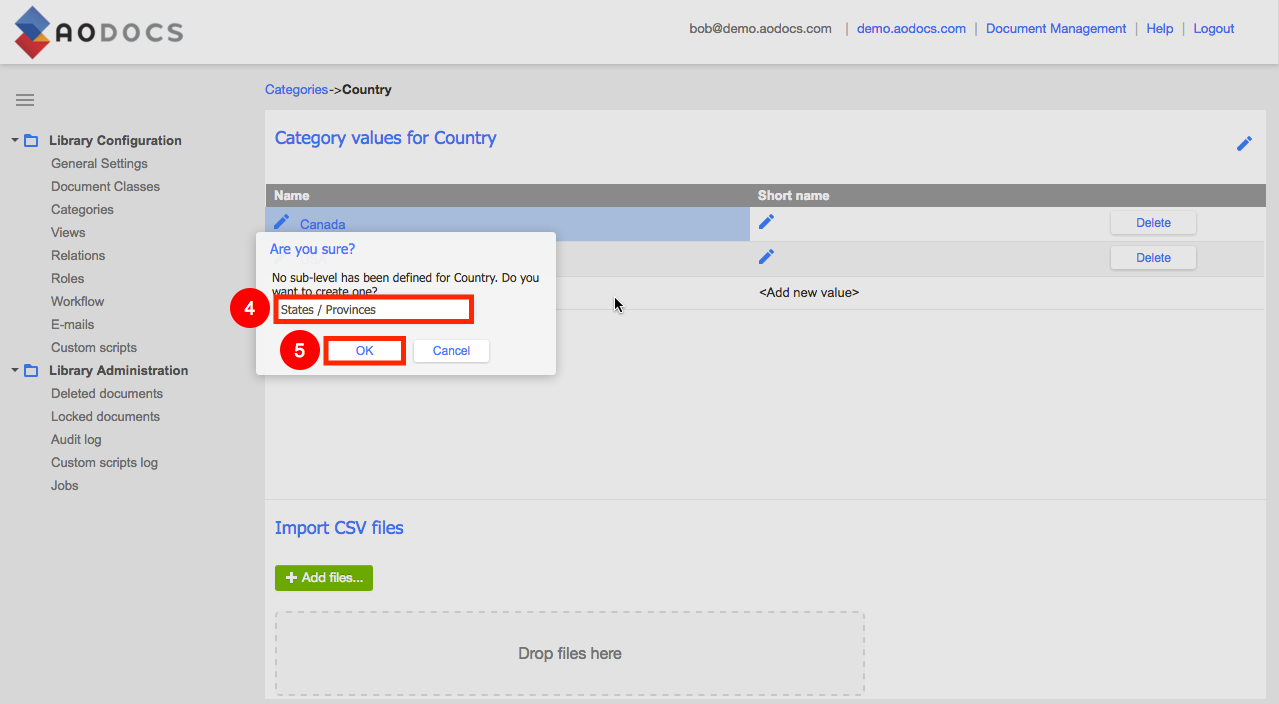Log out via Logout link
Viewport: 1279px width, 704px height.
(1214, 29)
